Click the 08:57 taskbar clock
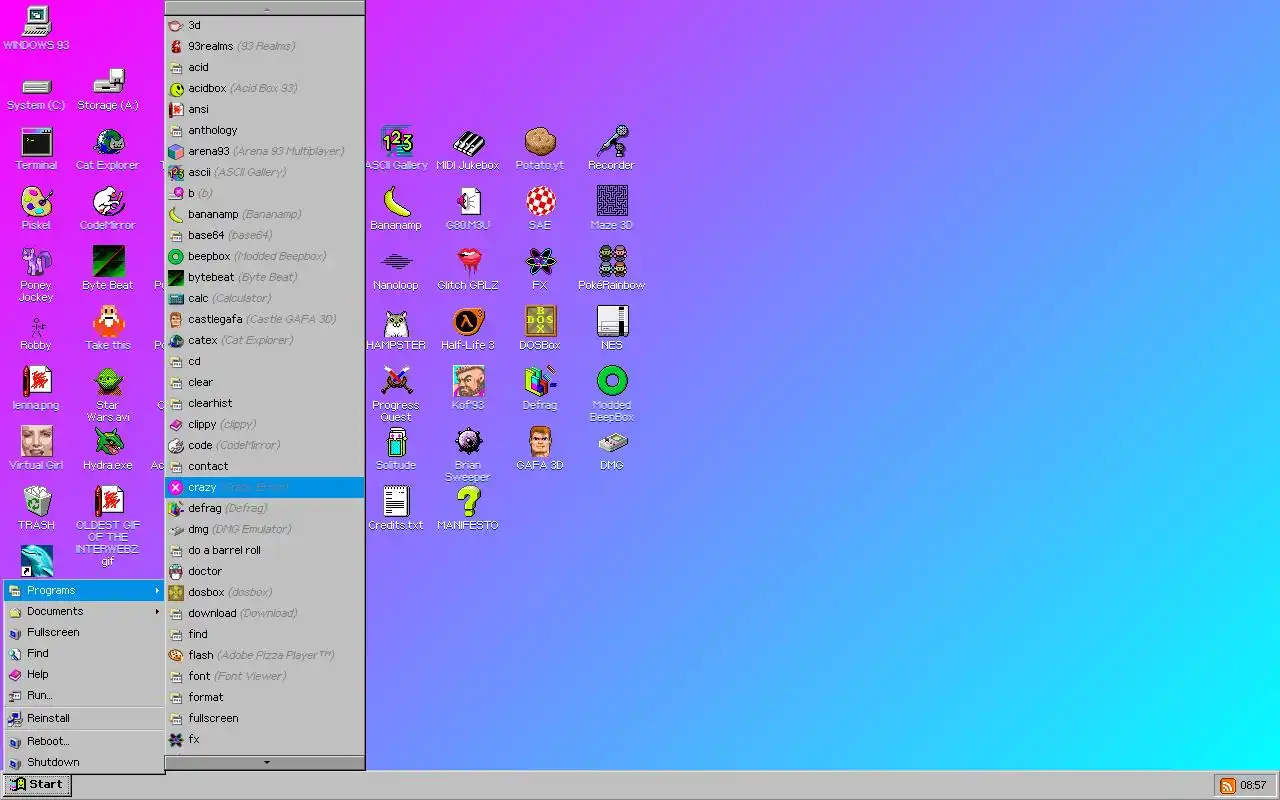 pos(1253,786)
